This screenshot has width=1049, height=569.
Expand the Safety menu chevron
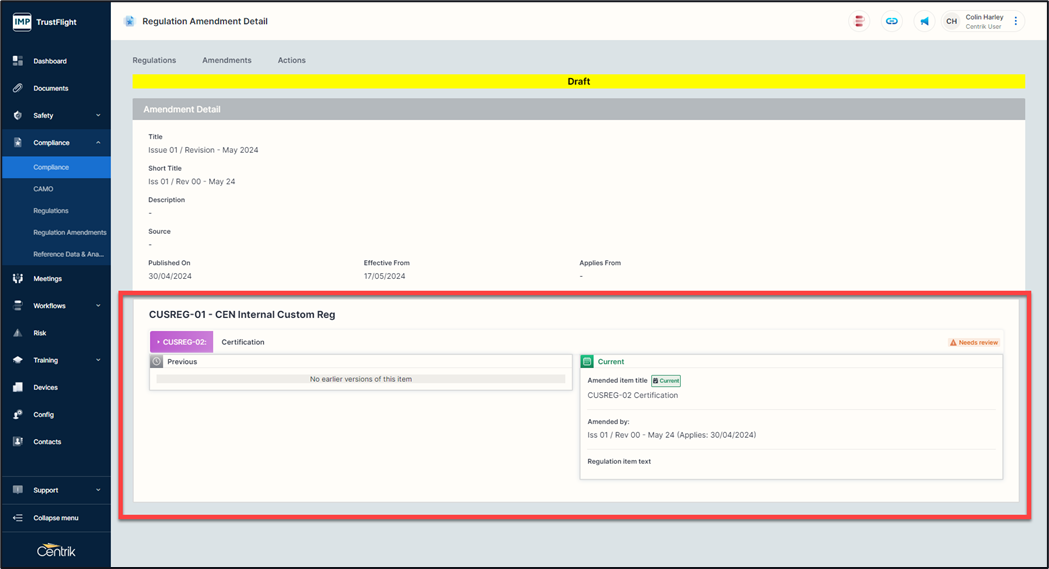(x=98, y=116)
